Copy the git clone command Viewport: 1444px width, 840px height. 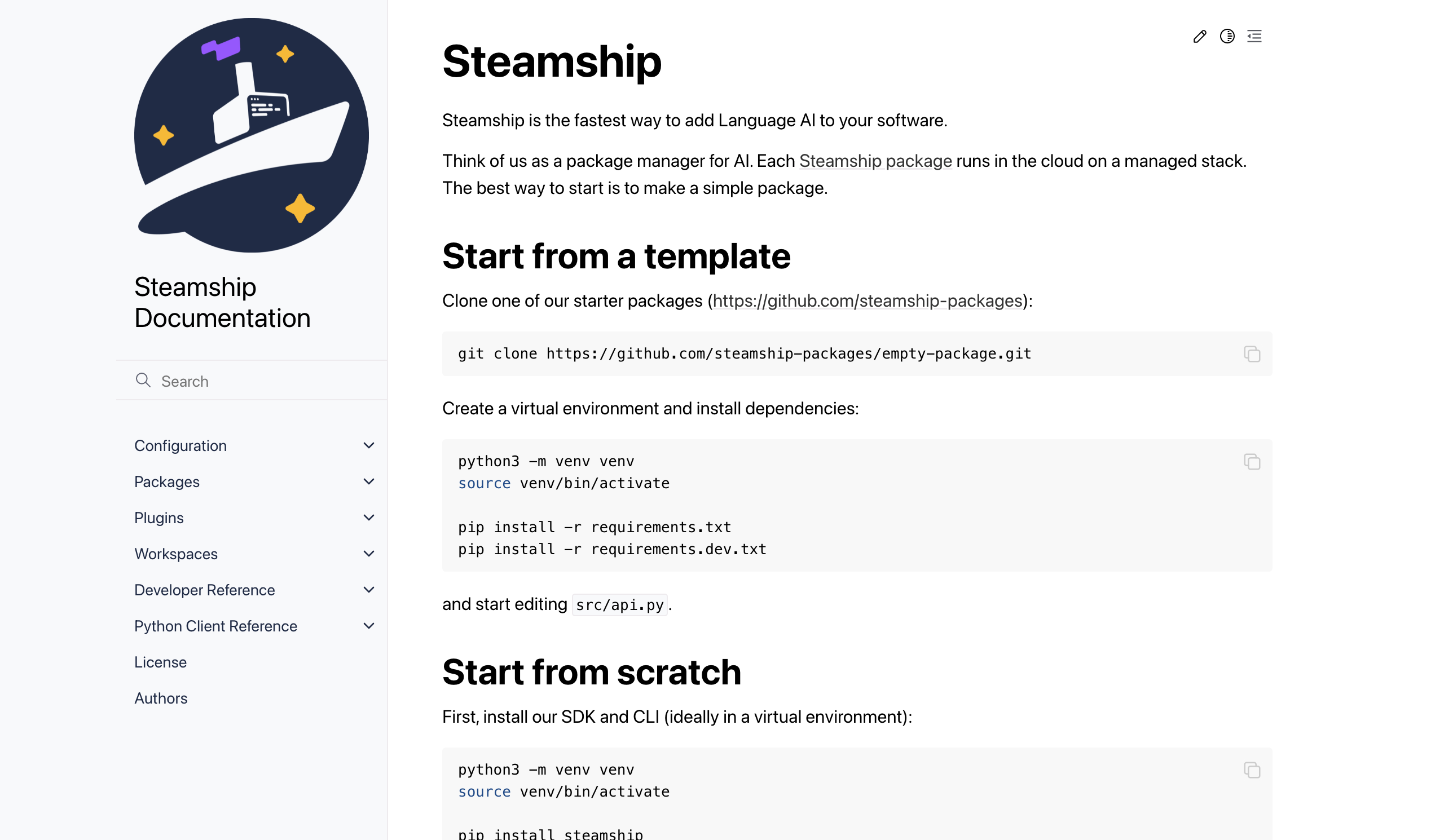(x=1252, y=354)
